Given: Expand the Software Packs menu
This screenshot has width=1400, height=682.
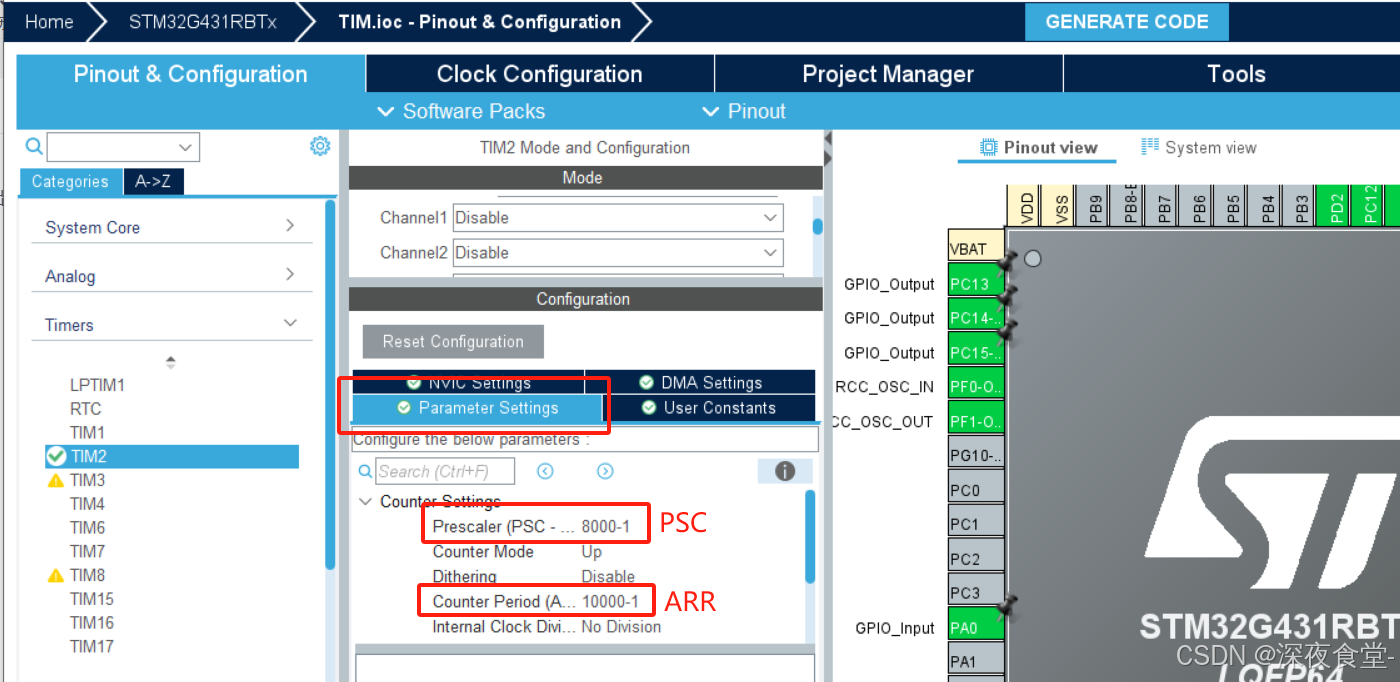Looking at the screenshot, I should coord(461,111).
